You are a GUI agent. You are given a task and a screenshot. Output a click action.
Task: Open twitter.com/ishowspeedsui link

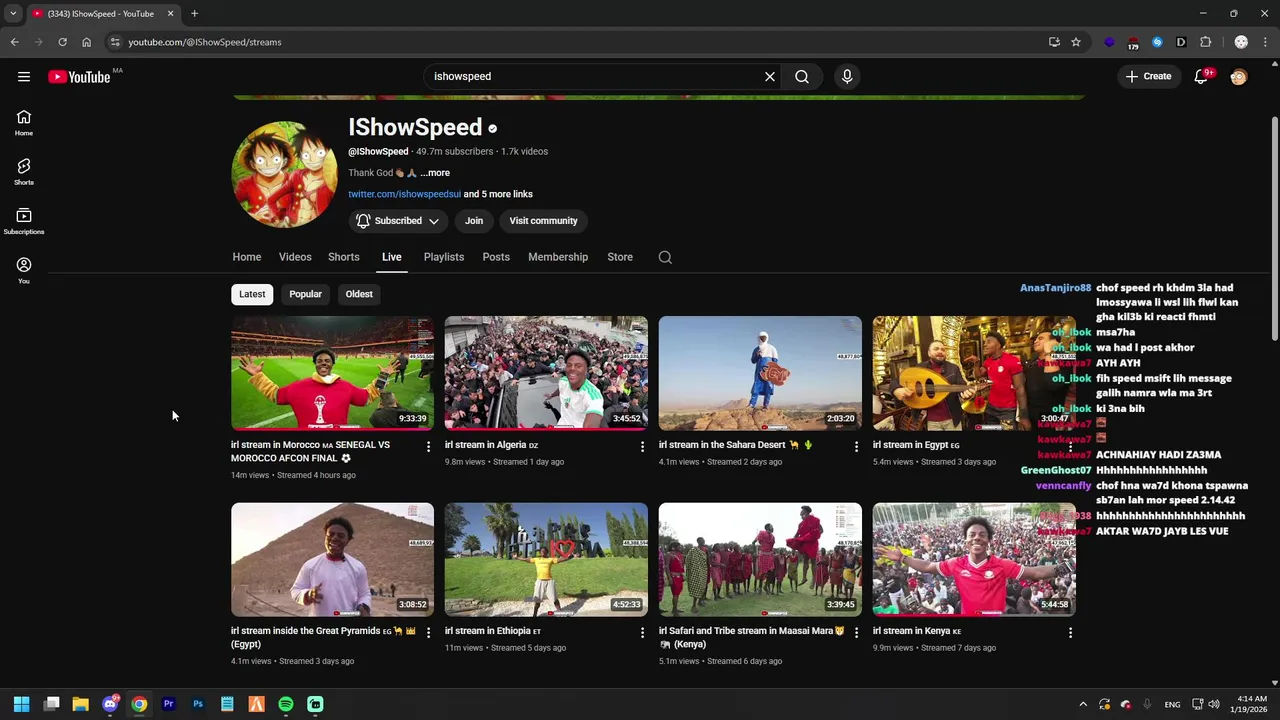pos(404,194)
